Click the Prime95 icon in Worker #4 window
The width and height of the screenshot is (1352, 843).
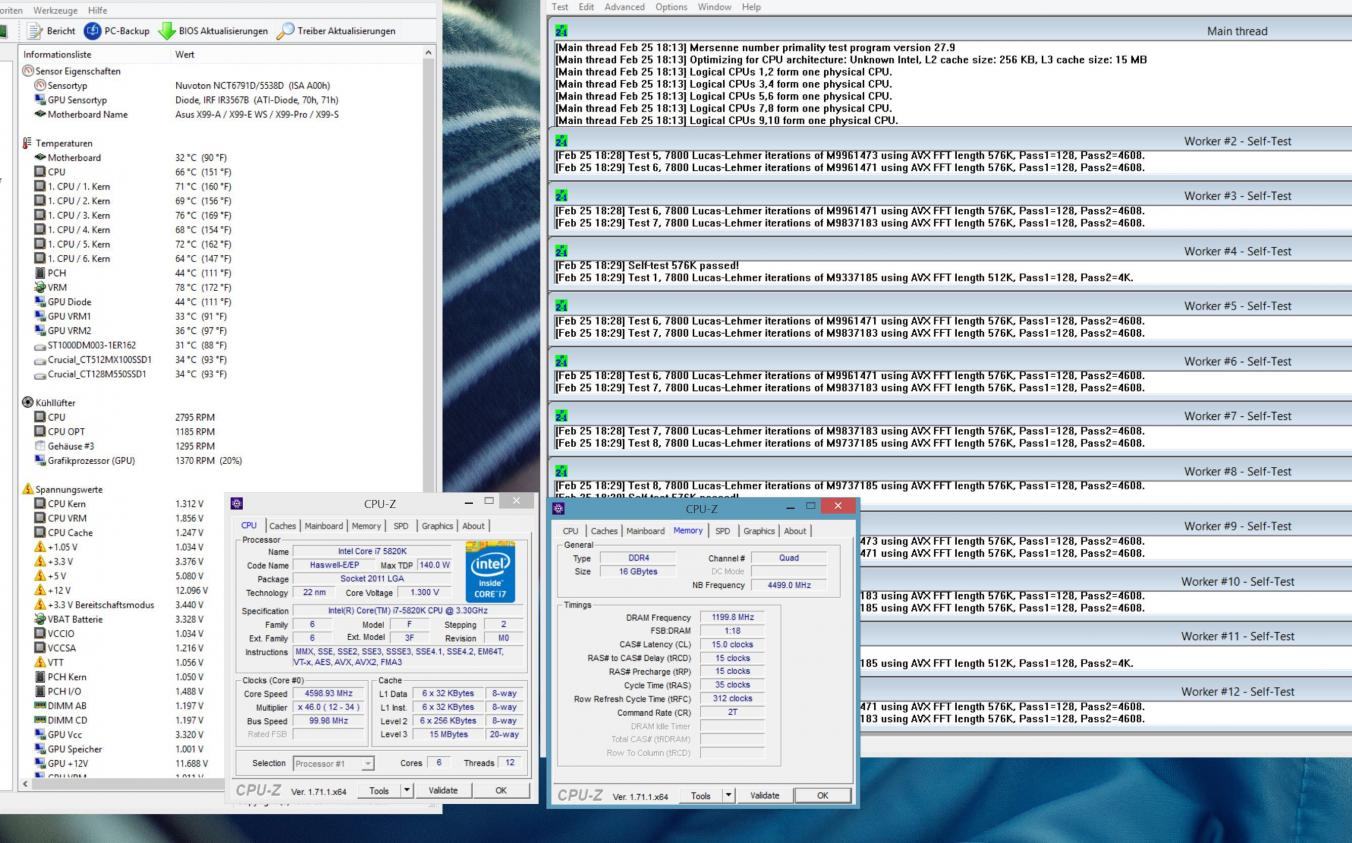coord(561,251)
